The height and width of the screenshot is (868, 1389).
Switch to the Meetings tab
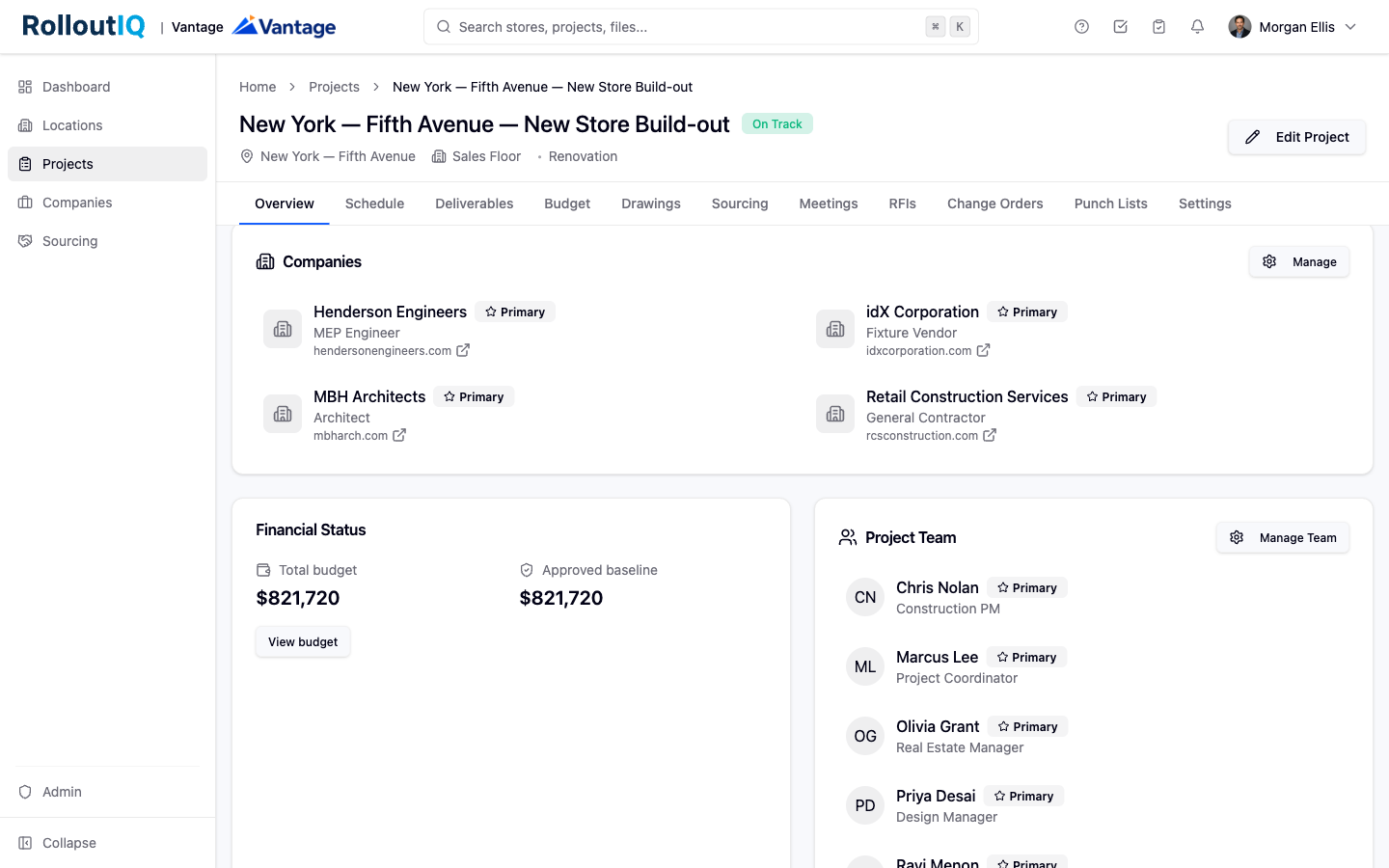829,203
